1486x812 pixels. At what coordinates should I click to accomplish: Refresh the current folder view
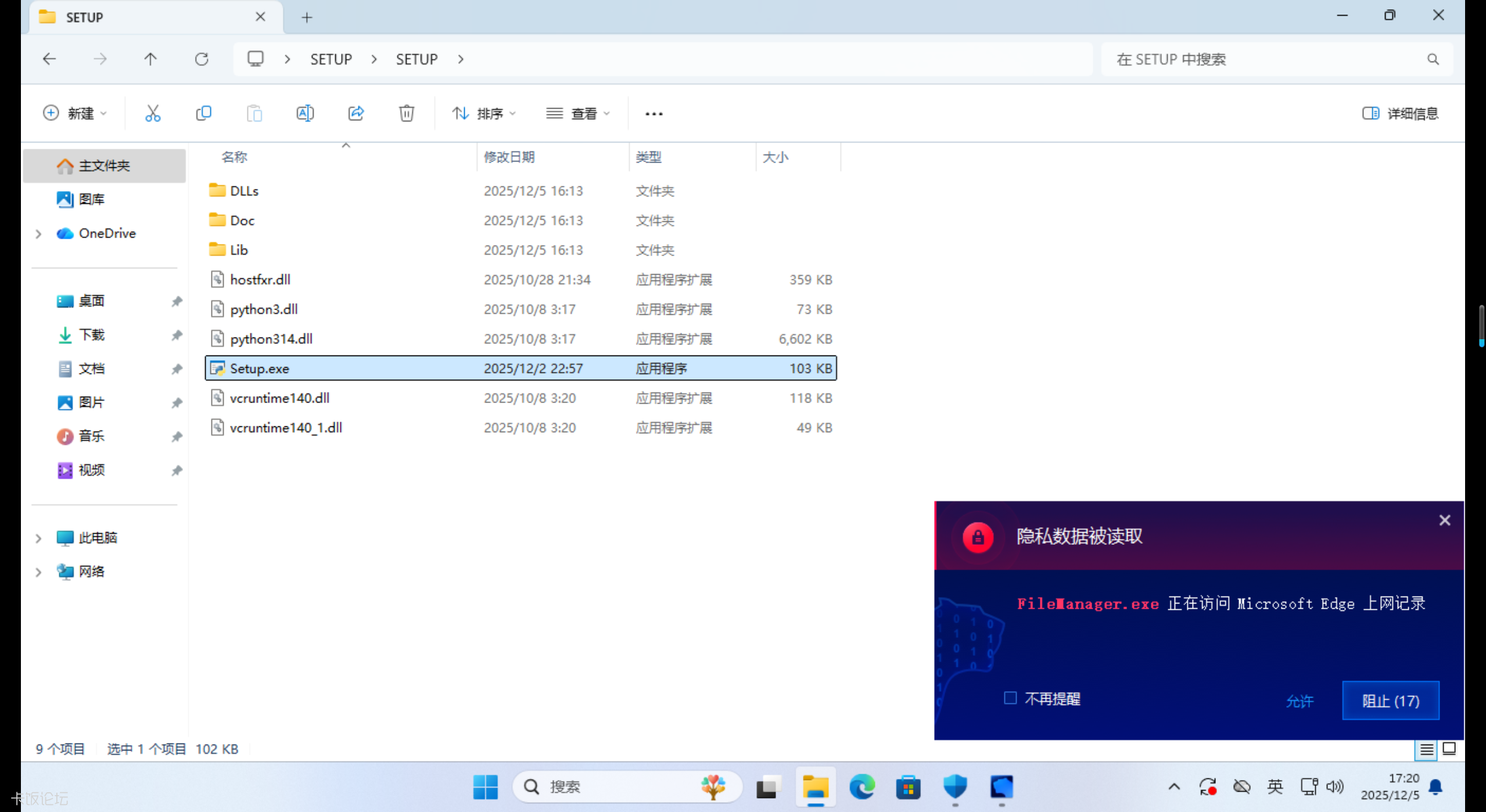(201, 59)
